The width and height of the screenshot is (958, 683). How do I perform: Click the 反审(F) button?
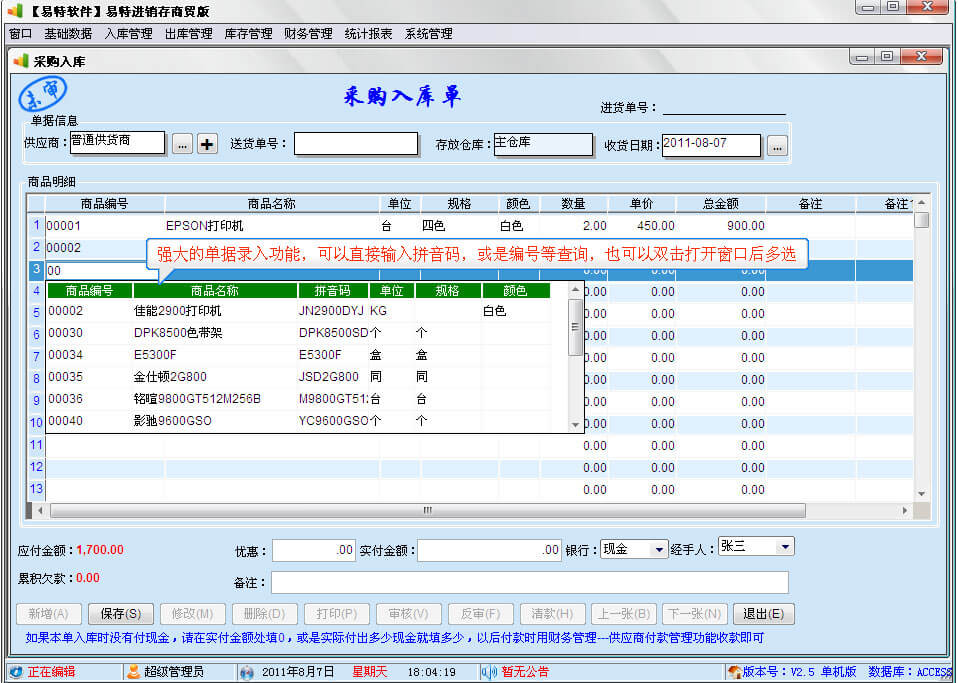[x=480, y=614]
